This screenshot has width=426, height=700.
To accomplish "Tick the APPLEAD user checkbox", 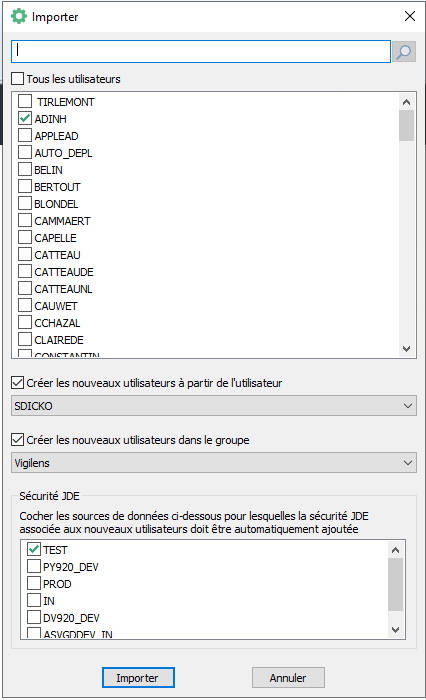I will tap(25, 135).
